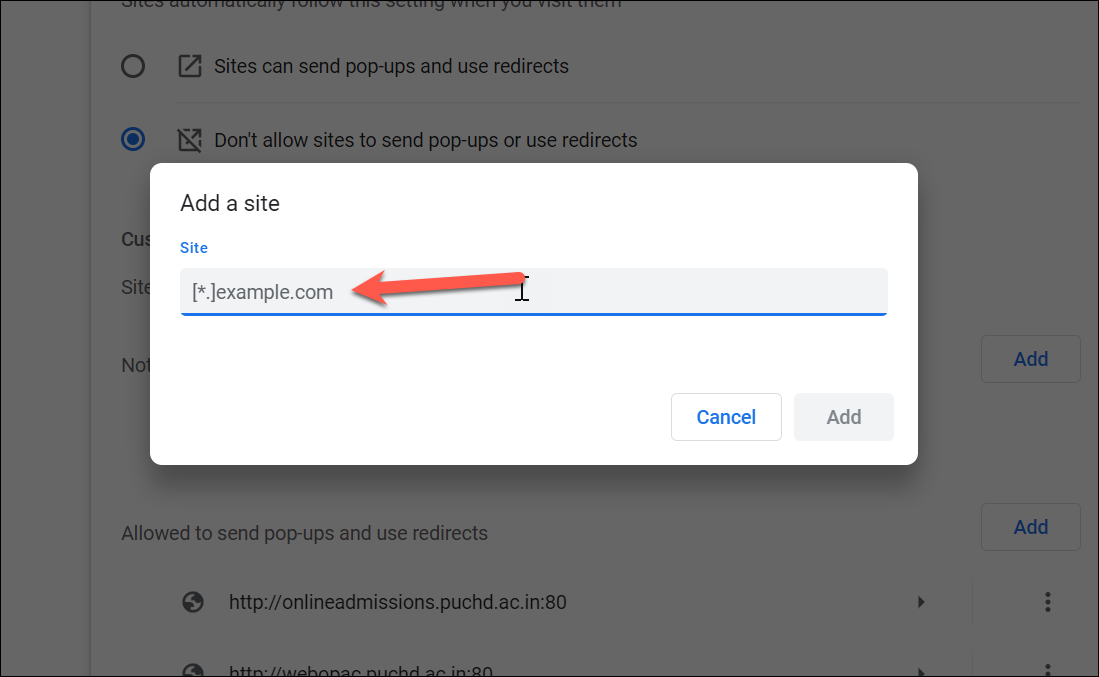This screenshot has height=677, width=1099.
Task: Select the Sites can send pop-ups radio button
Action: (x=132, y=65)
